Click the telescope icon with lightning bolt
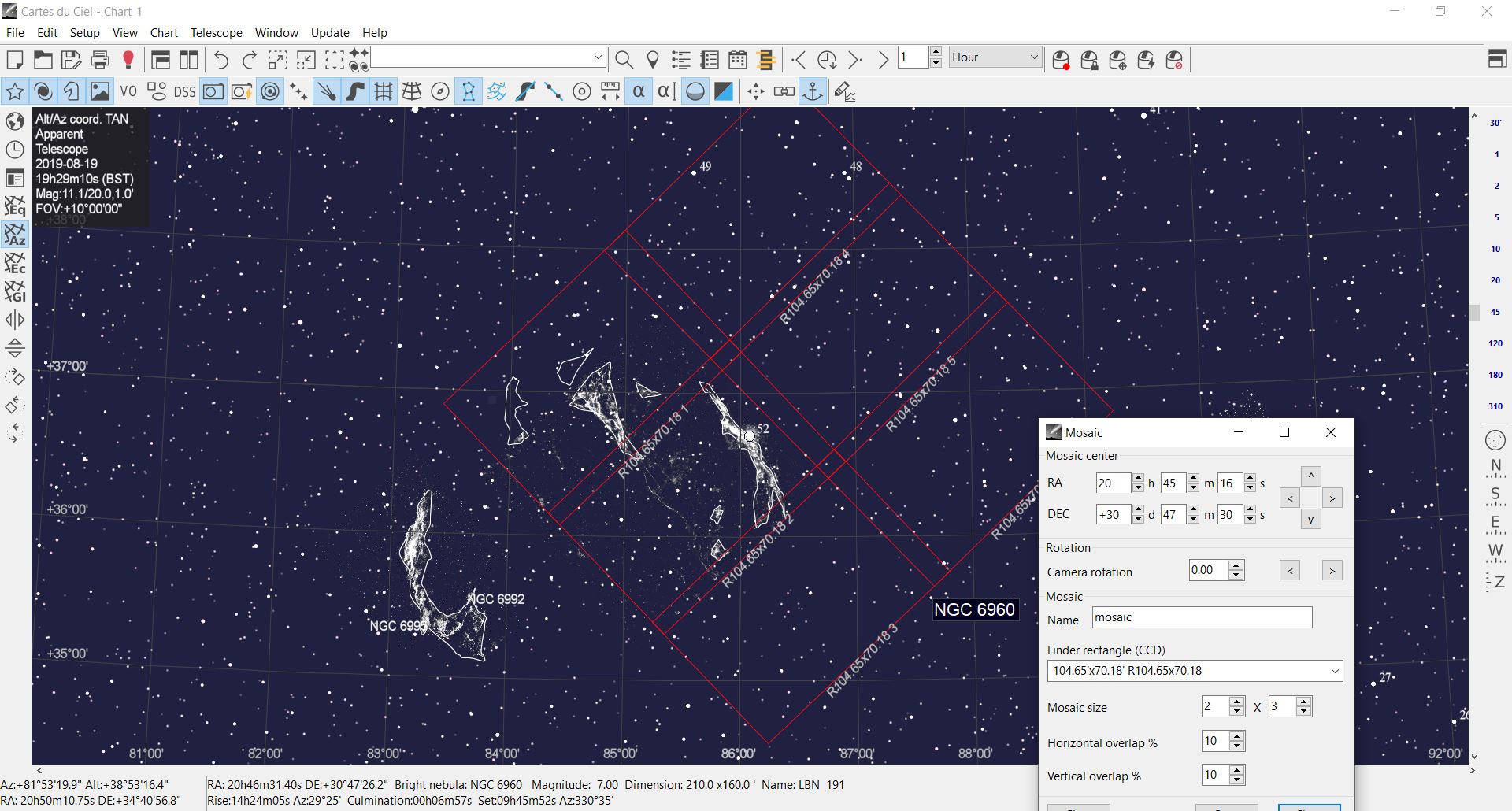 [1146, 60]
